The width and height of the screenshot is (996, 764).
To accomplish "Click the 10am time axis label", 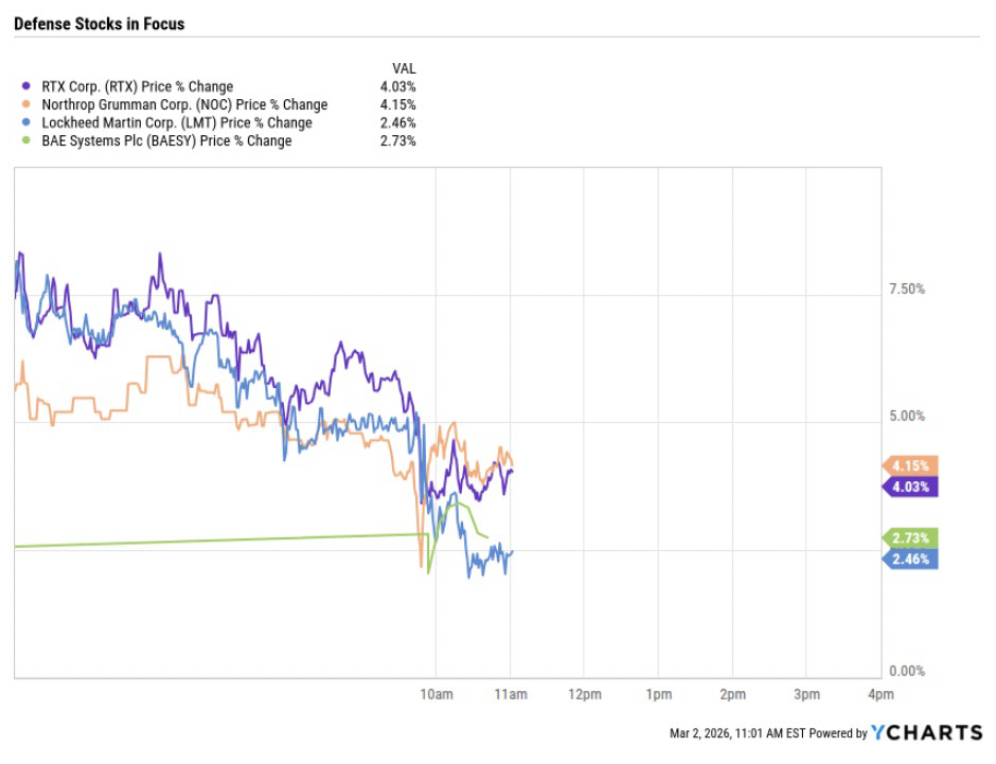I will coord(437,695).
